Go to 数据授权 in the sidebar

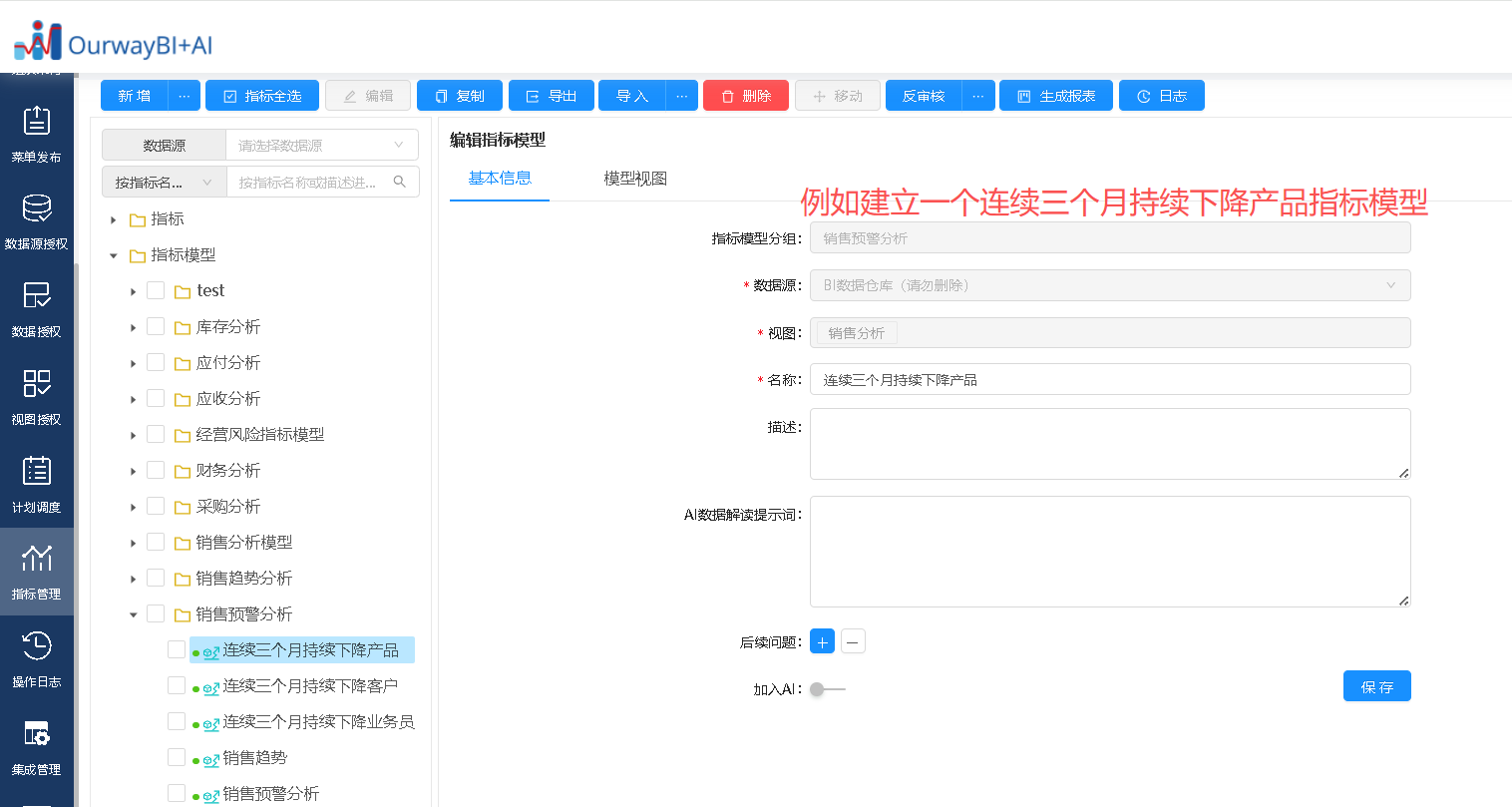(x=37, y=309)
